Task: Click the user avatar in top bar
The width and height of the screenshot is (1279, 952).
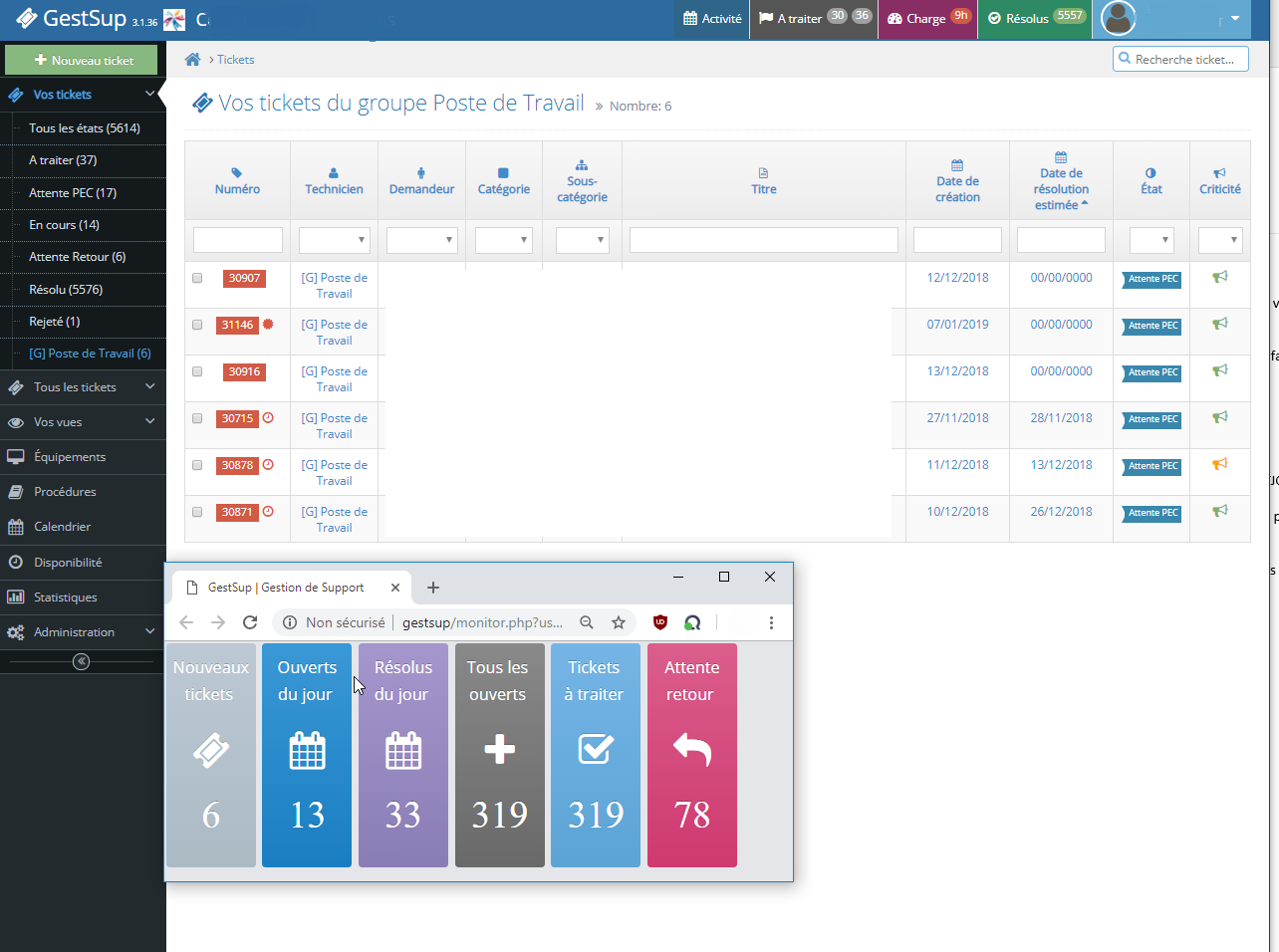Action: 1118,18
